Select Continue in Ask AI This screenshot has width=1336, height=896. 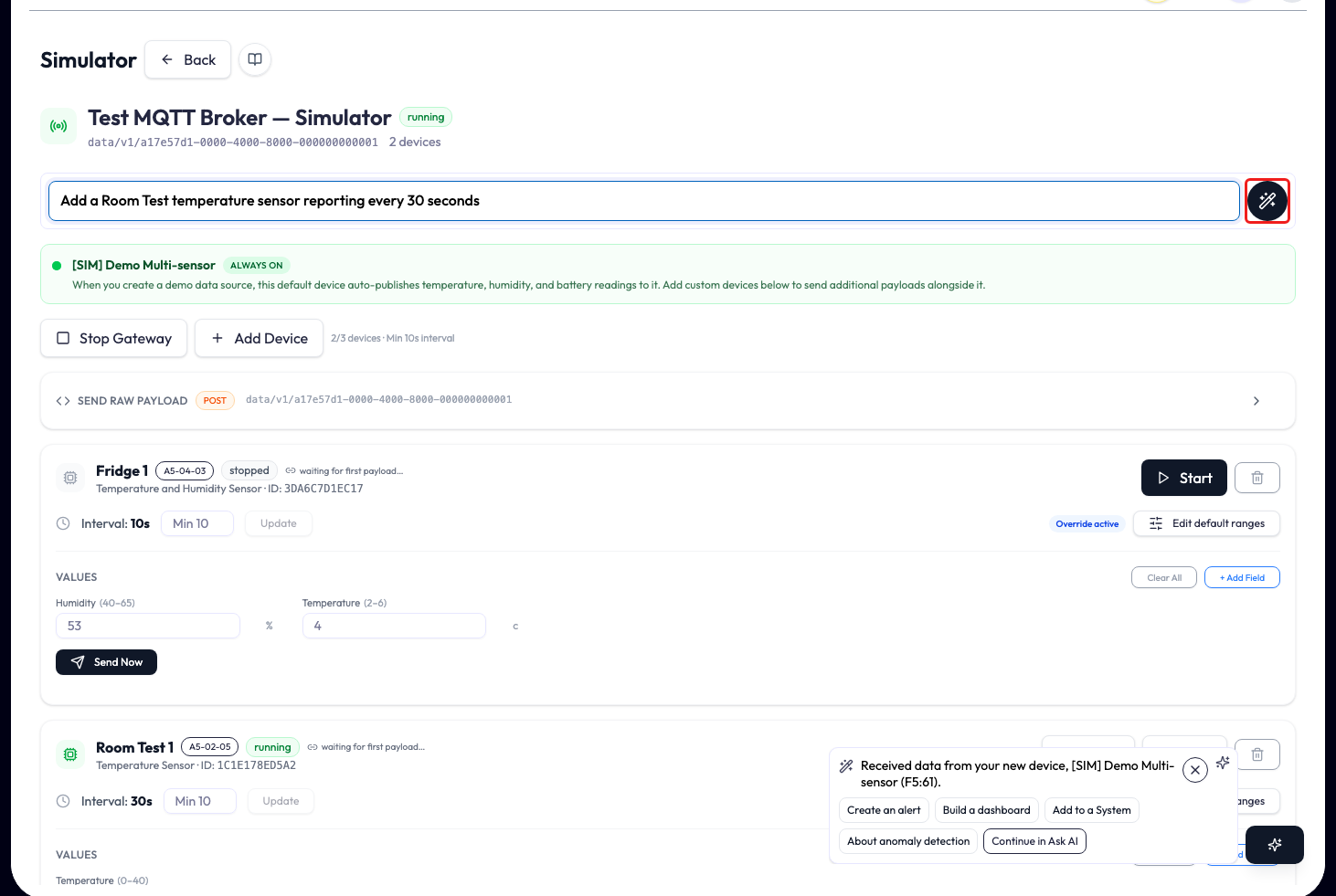[1034, 841]
